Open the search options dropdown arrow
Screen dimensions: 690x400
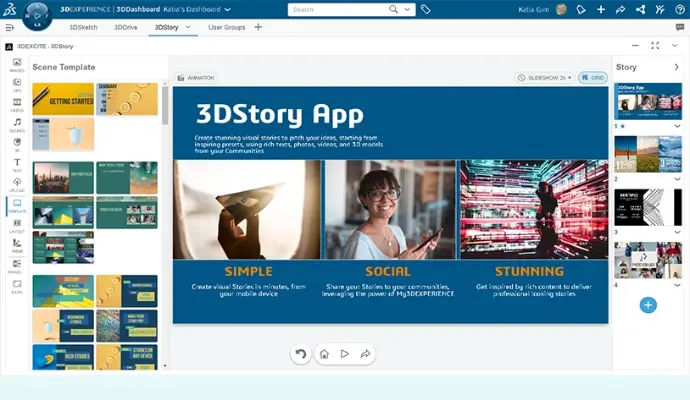(x=407, y=9)
